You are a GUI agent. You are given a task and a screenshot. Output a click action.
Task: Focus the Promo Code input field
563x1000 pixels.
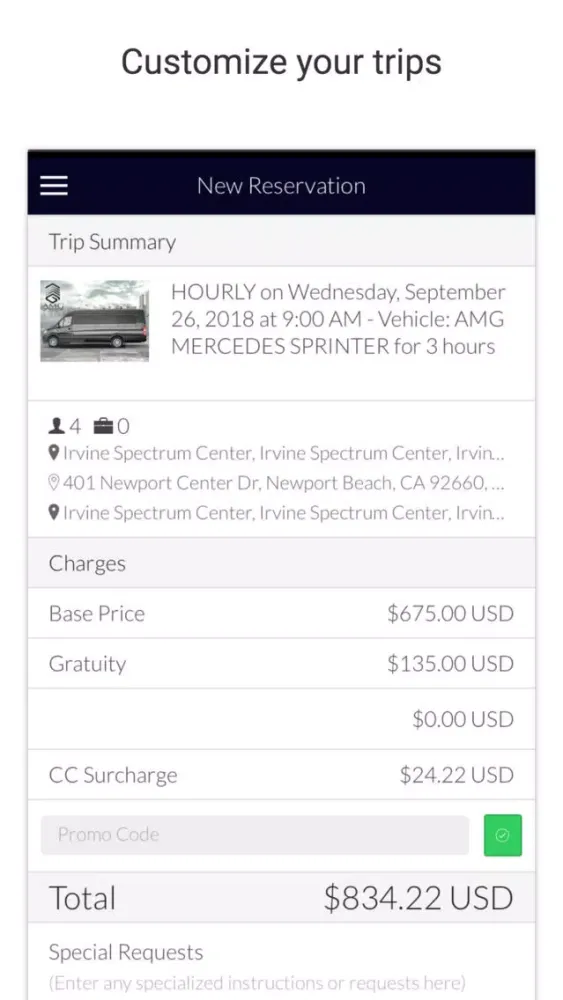click(x=255, y=835)
